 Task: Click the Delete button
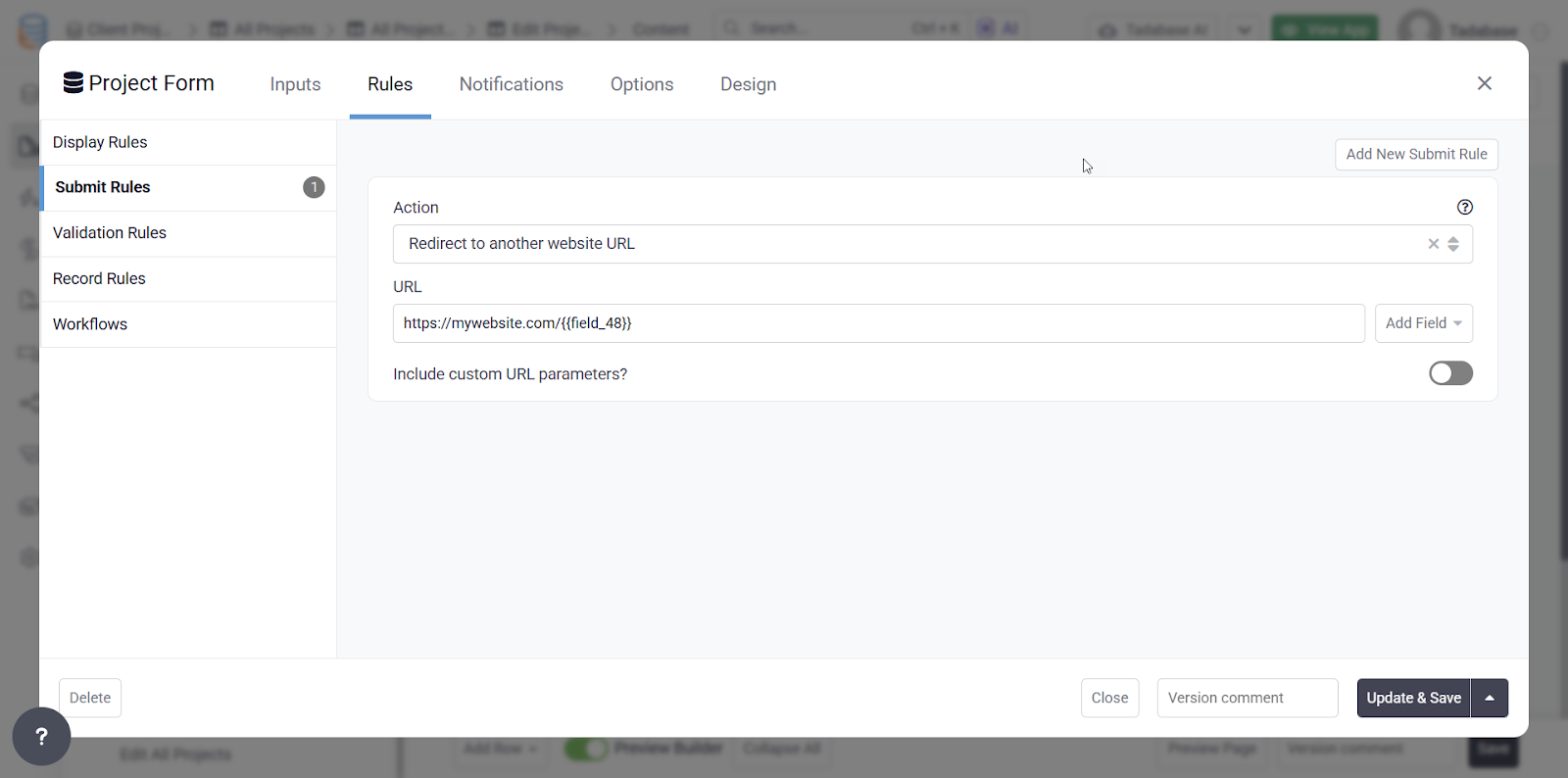(x=90, y=698)
